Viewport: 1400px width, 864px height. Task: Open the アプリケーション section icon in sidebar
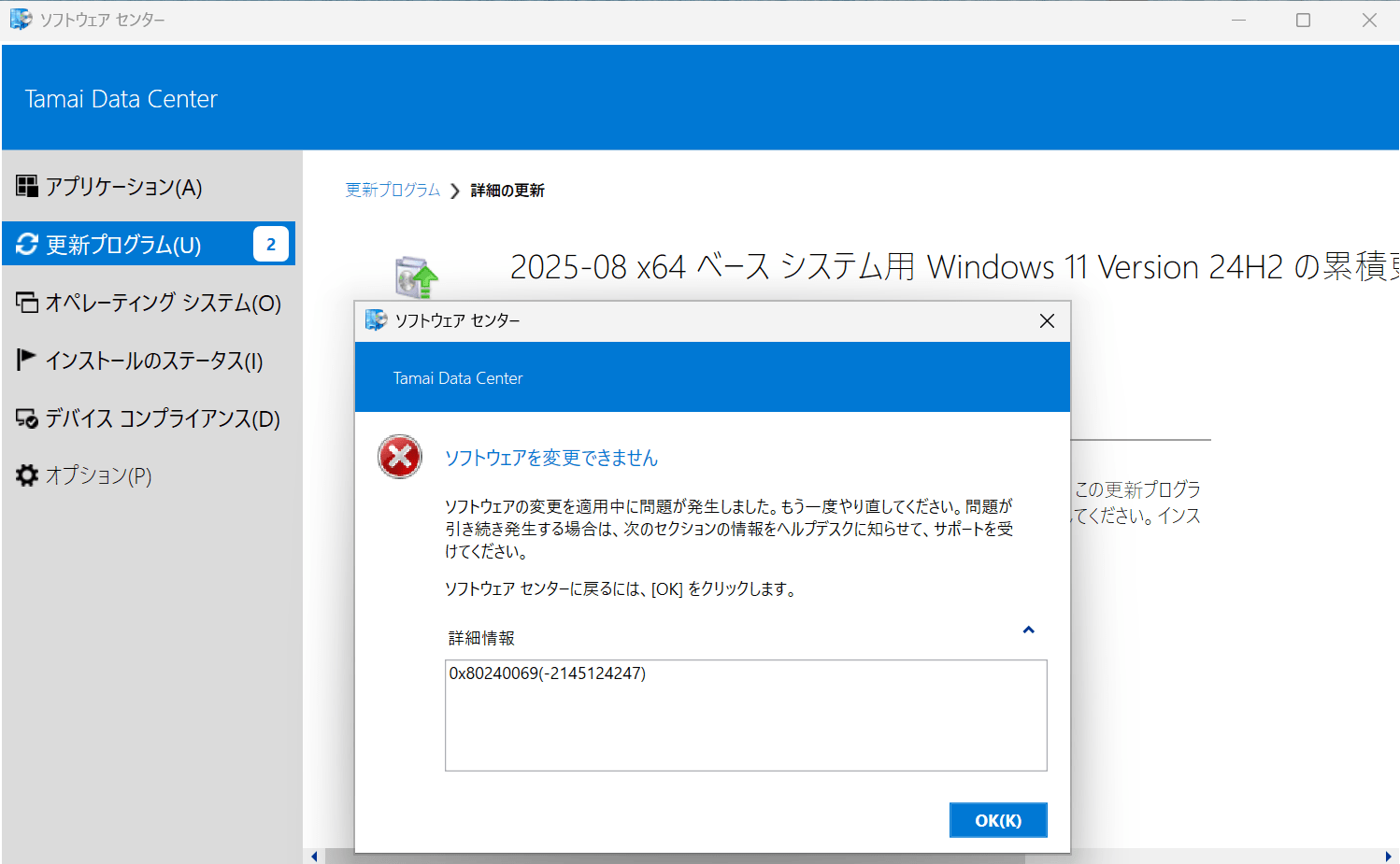click(27, 186)
